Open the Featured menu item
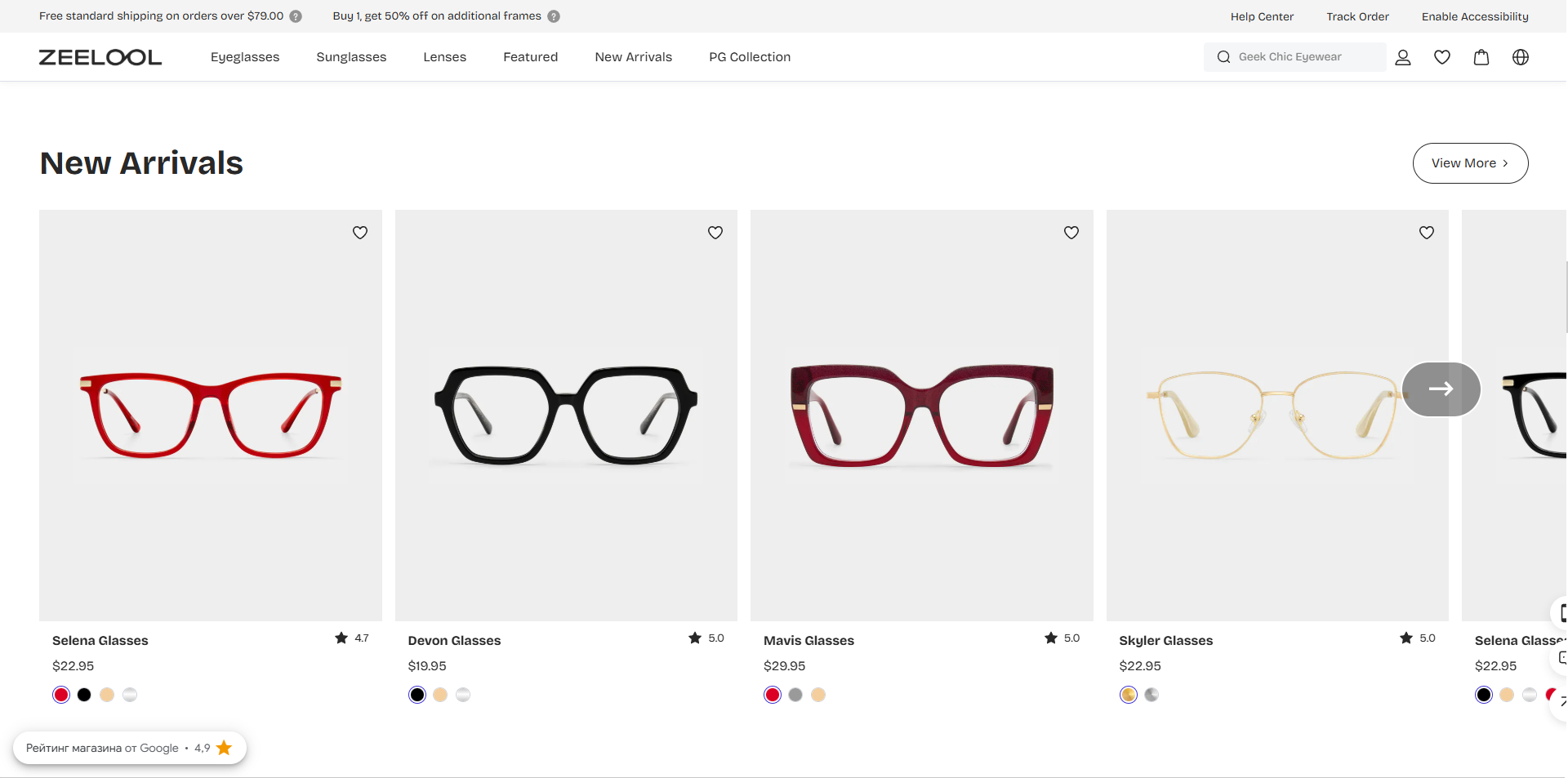 (x=530, y=57)
